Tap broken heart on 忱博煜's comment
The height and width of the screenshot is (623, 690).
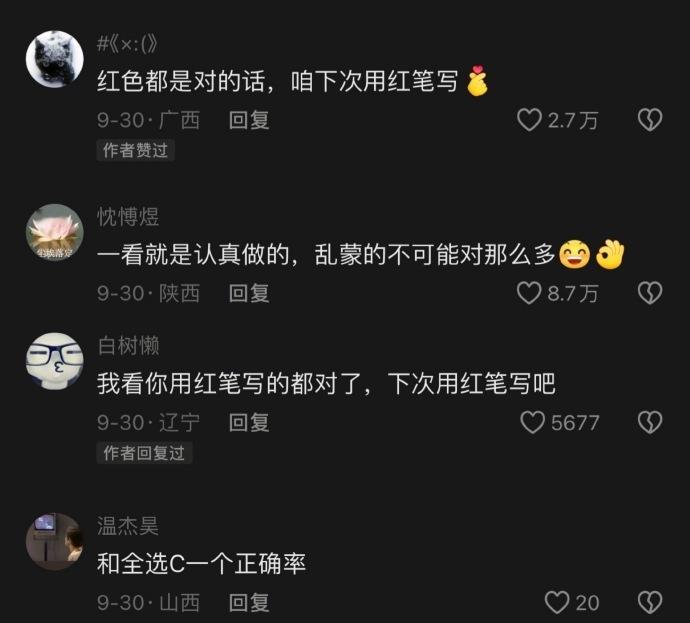(650, 293)
